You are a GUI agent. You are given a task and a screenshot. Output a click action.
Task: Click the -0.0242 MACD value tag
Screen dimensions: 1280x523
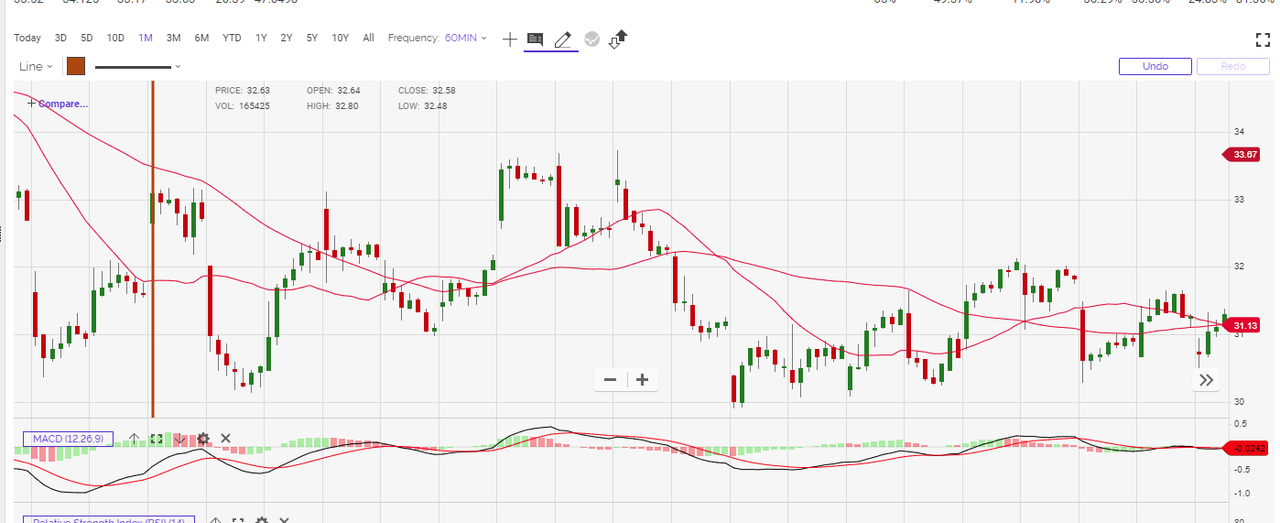tap(1247, 447)
